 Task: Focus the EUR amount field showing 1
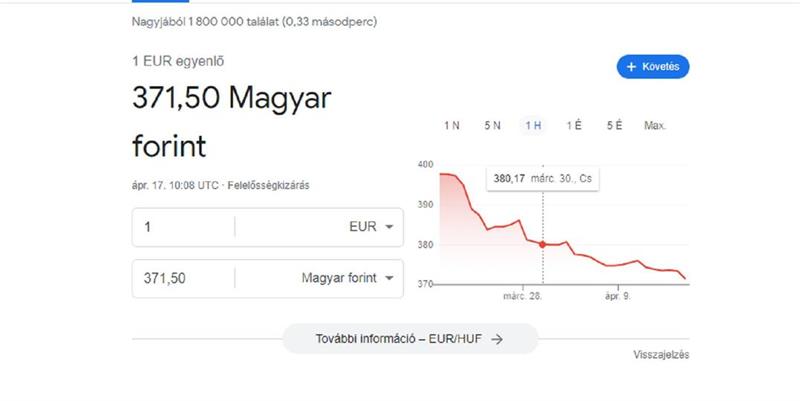185,227
